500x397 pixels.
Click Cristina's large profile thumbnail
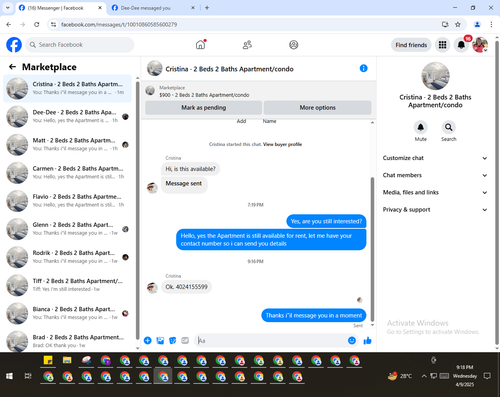click(x=435, y=76)
